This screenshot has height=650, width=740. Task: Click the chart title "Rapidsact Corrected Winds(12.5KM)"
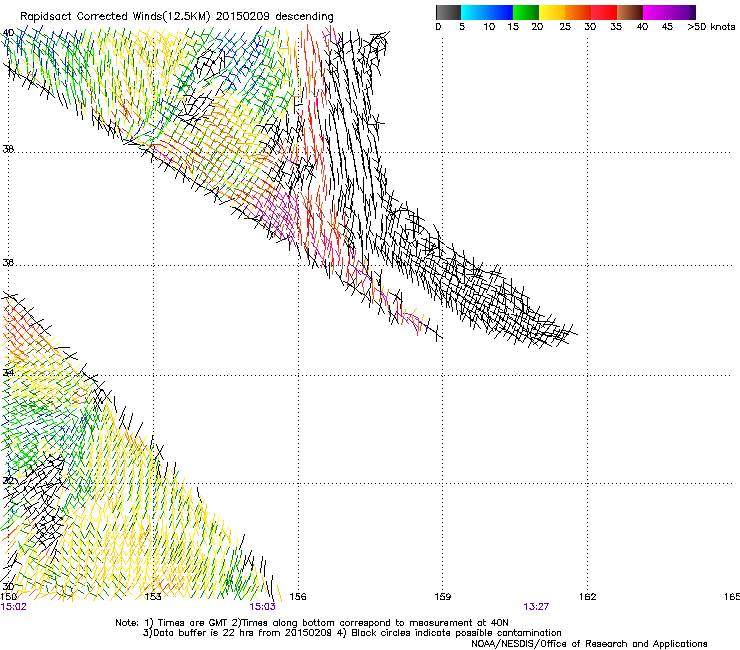[115, 17]
